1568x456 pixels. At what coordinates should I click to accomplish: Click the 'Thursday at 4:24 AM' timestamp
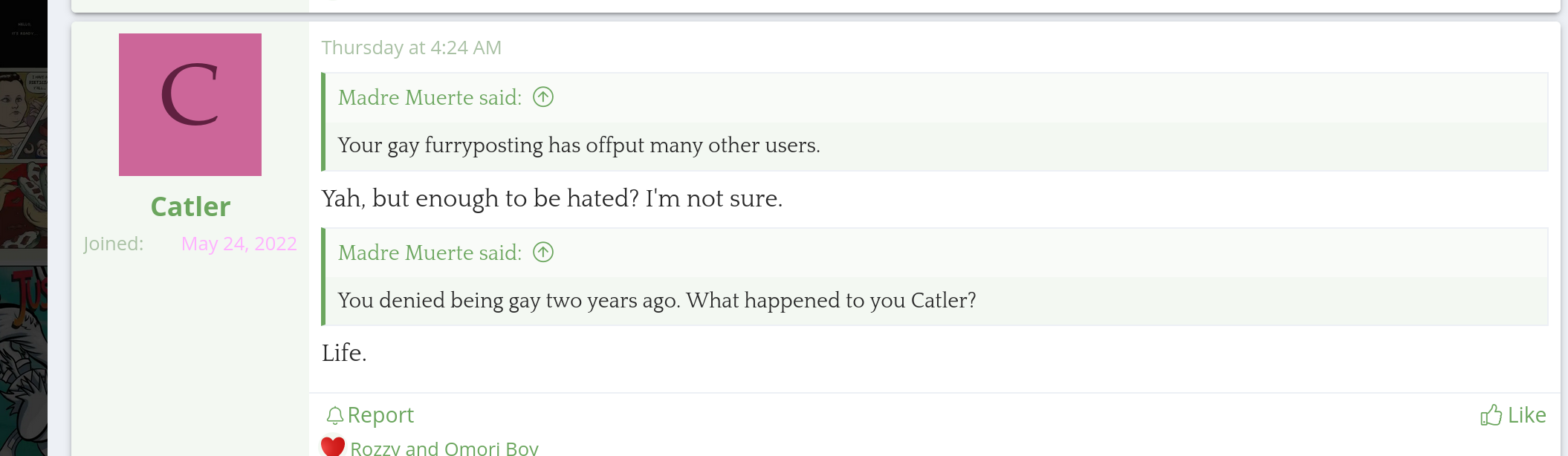411,48
